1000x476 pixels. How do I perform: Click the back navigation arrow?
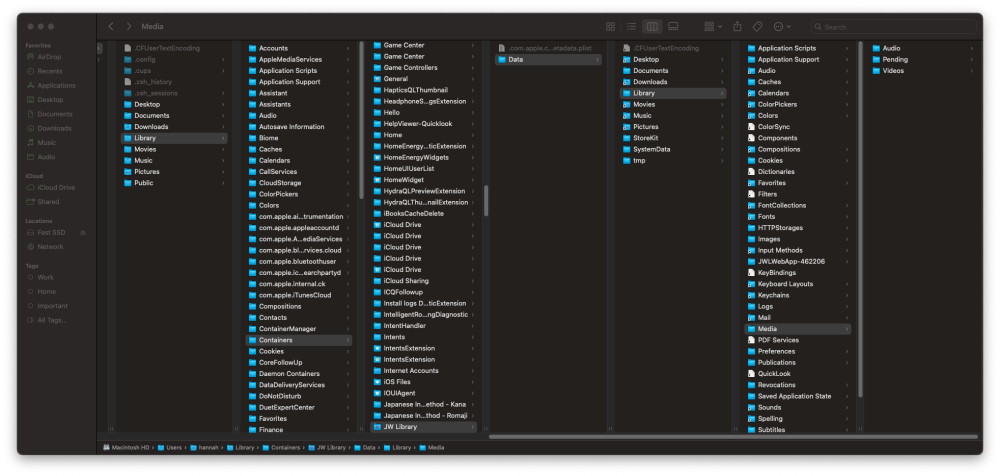tap(110, 26)
